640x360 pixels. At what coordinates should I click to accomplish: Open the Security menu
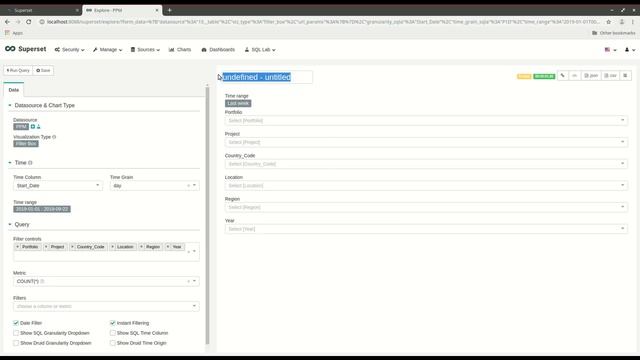click(x=69, y=49)
